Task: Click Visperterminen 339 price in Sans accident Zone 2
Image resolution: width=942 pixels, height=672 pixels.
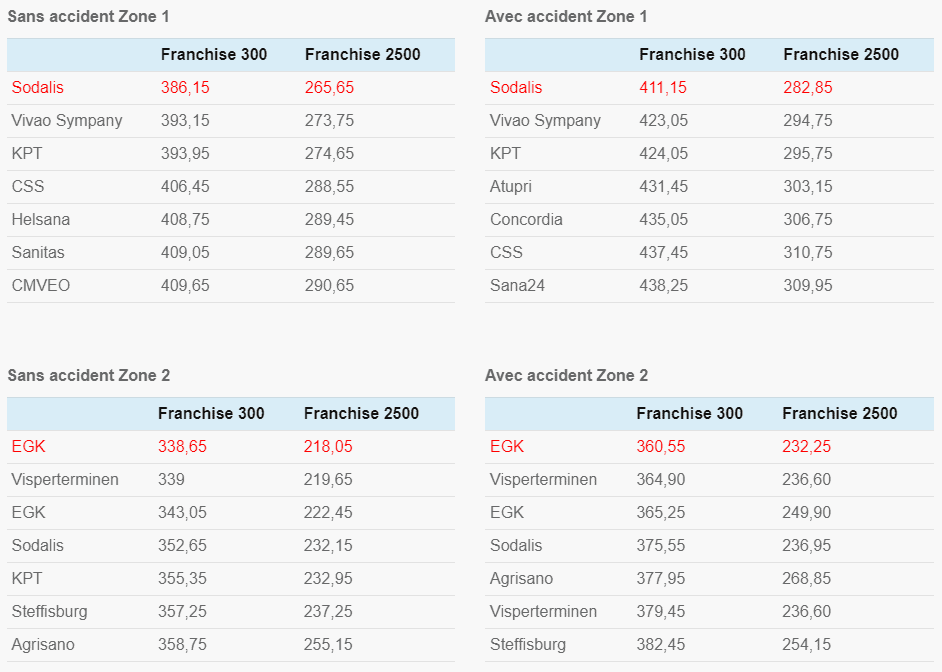Action: pyautogui.click(x=171, y=480)
